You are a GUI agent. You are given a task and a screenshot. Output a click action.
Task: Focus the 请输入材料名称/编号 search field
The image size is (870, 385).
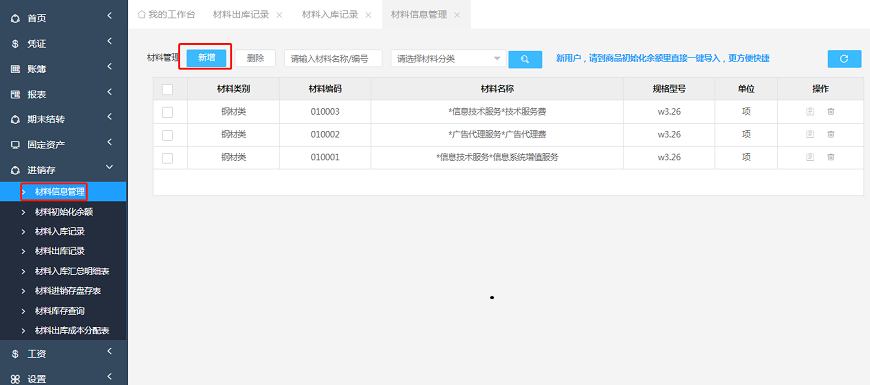tap(333, 58)
